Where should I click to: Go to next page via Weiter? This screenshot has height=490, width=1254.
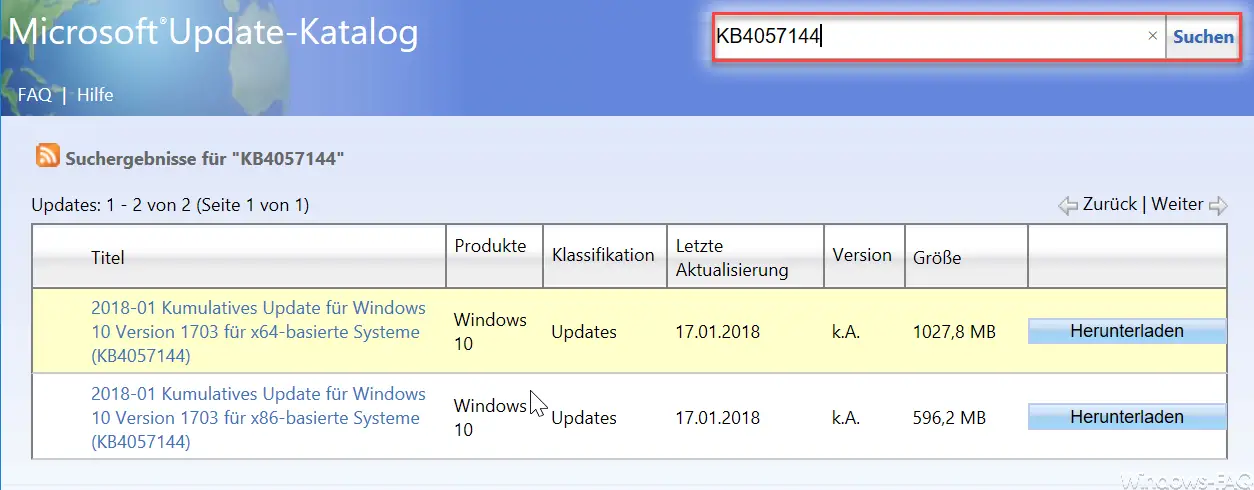1177,204
